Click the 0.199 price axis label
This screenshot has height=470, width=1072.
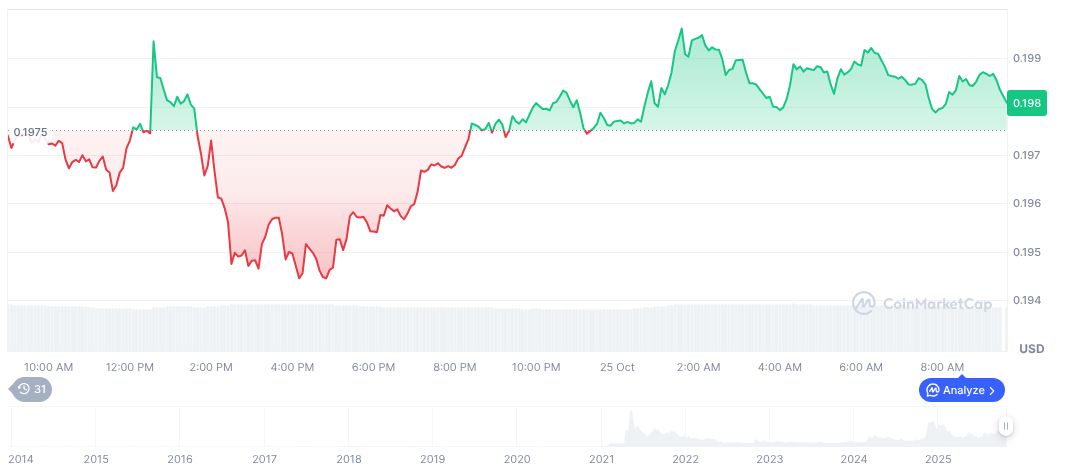pos(1026,58)
